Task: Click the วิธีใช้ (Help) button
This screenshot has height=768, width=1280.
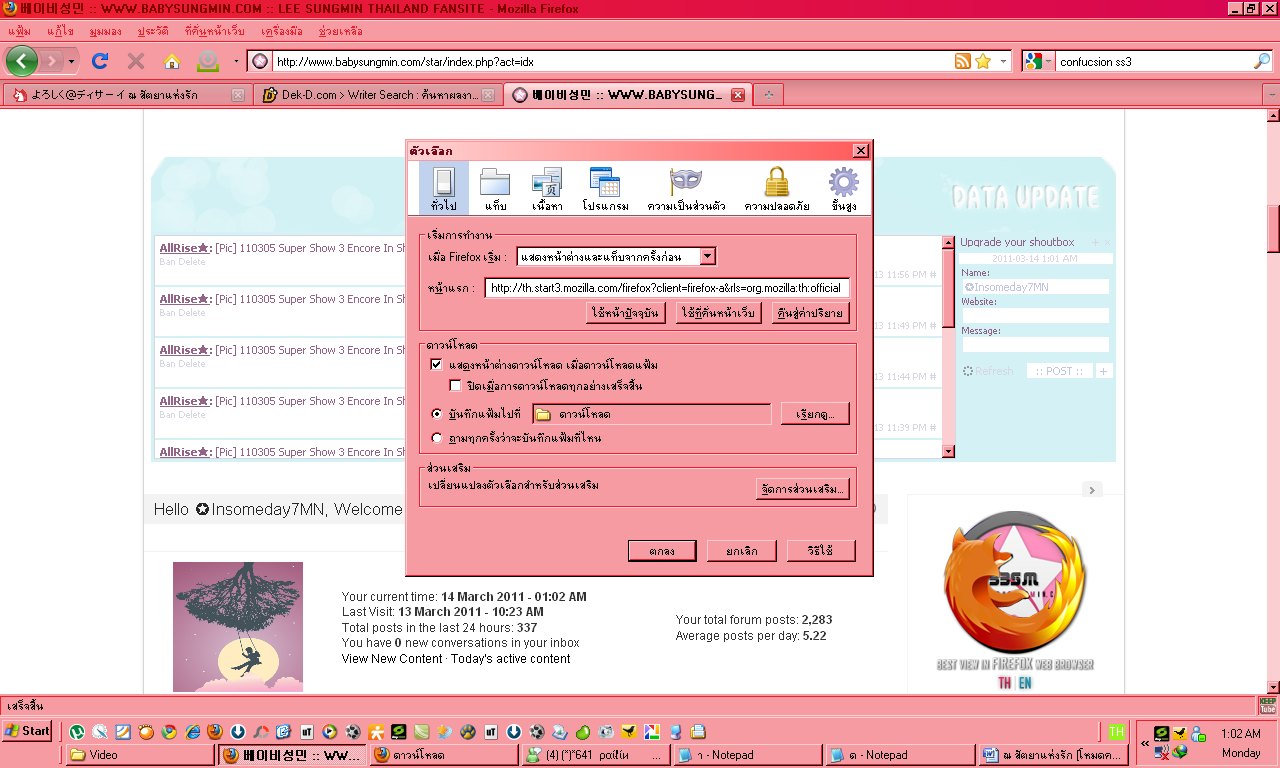Action: (821, 551)
